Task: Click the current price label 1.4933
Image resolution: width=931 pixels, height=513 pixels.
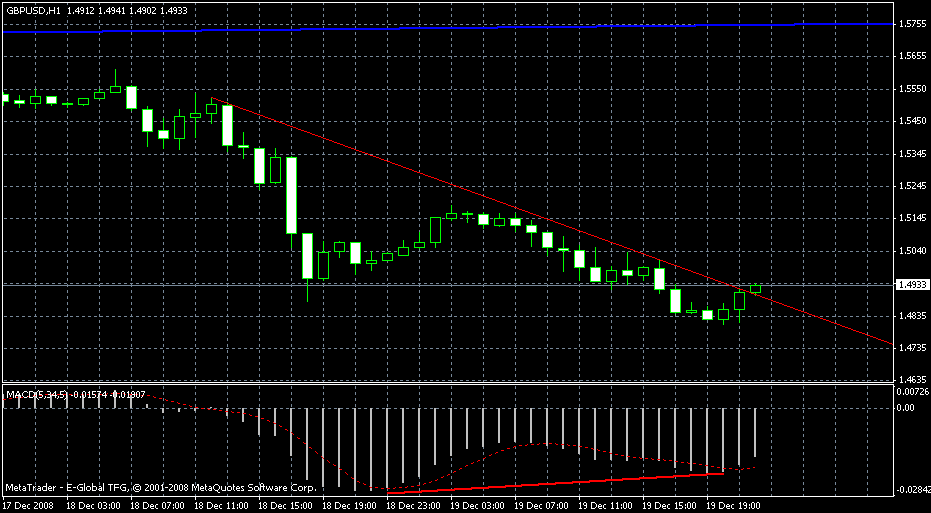Action: tap(914, 284)
